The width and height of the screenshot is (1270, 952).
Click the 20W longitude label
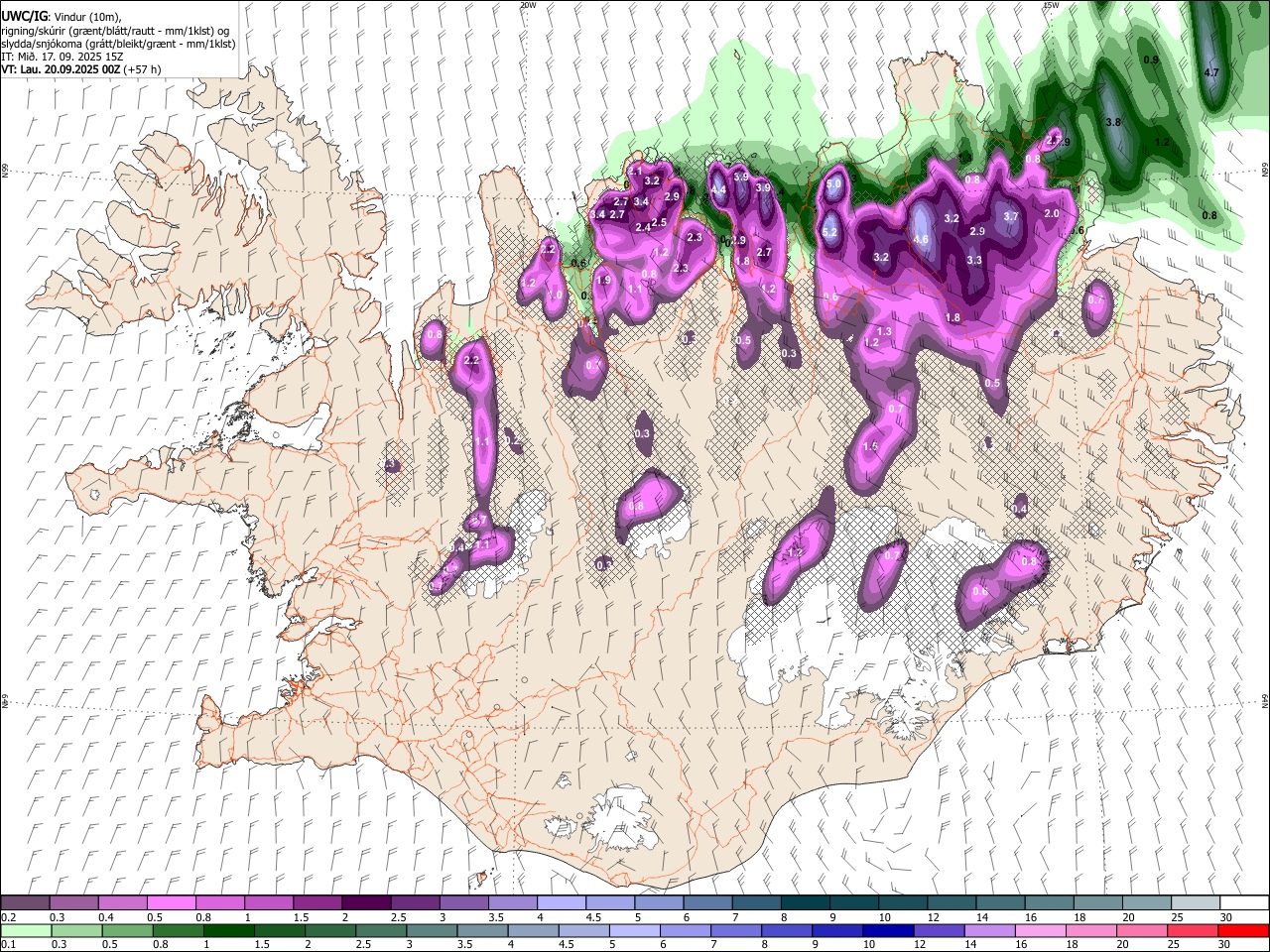tap(528, 5)
